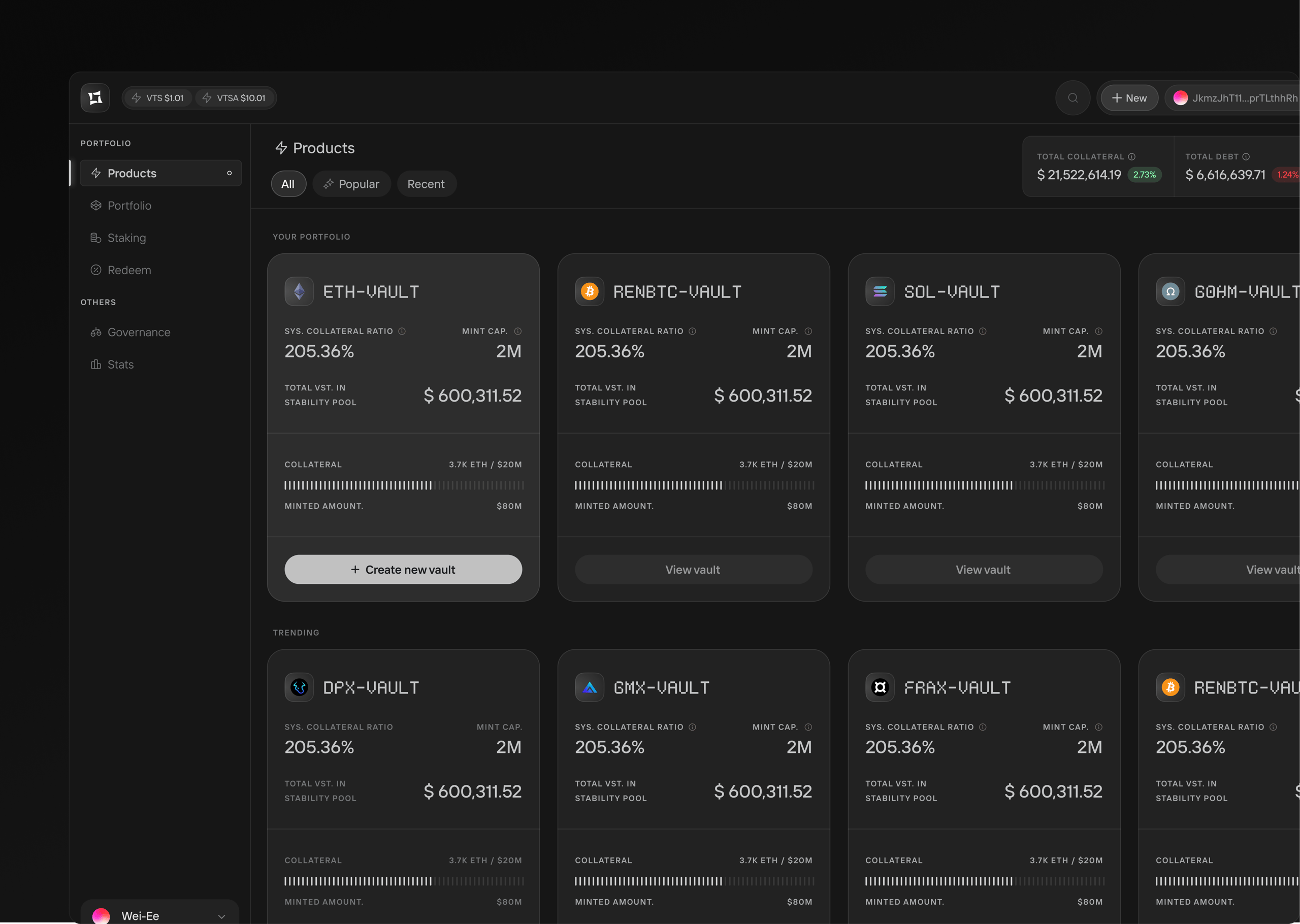This screenshot has width=1300, height=924.
Task: Click GMX-VAULT Mint Cap info icon
Action: (808, 727)
